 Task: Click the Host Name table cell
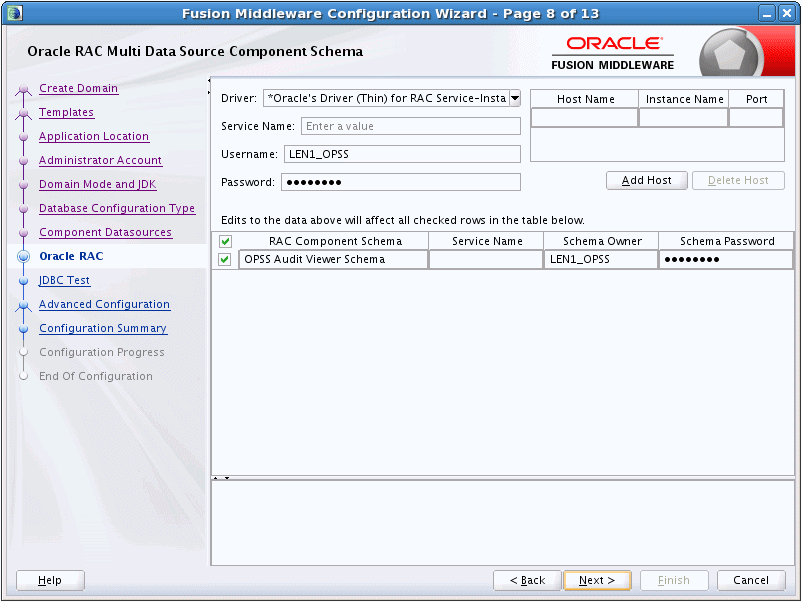tap(585, 118)
